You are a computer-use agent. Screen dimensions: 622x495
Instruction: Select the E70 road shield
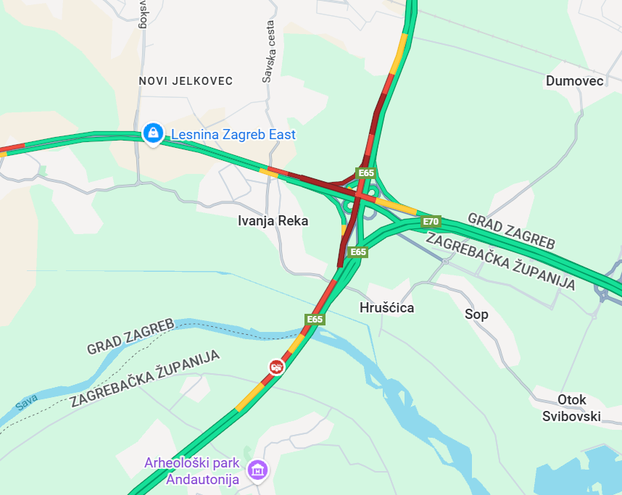coord(431,221)
